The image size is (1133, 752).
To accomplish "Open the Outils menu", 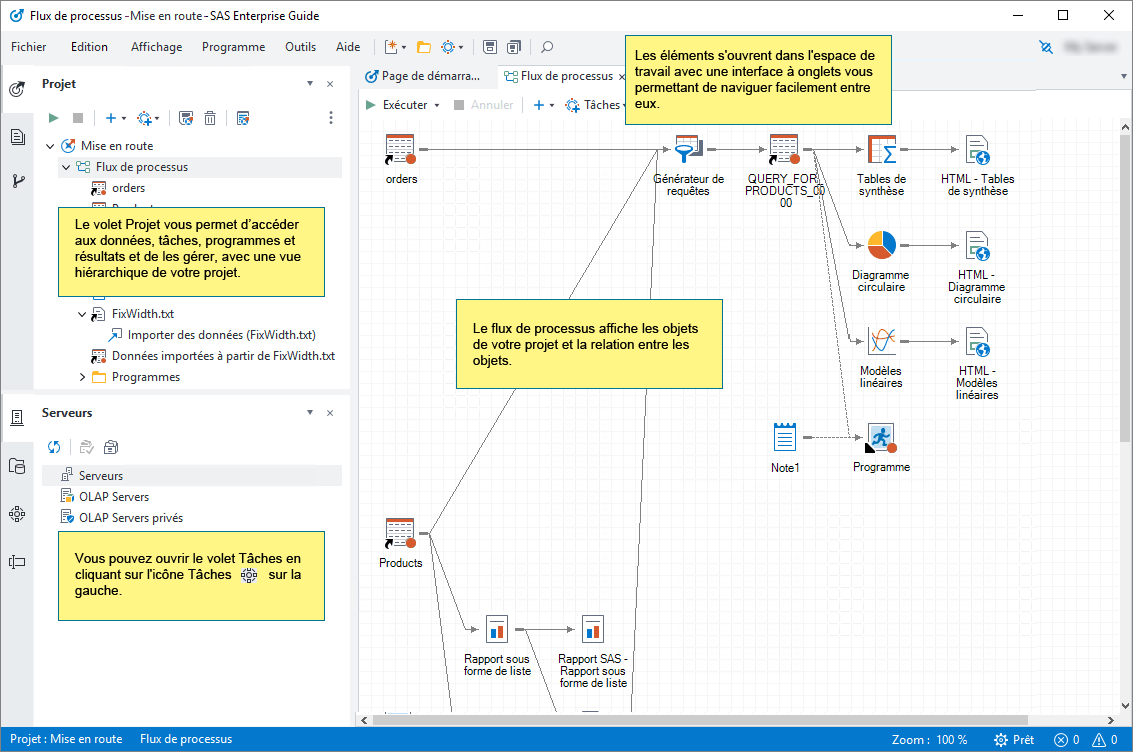I will 301,46.
